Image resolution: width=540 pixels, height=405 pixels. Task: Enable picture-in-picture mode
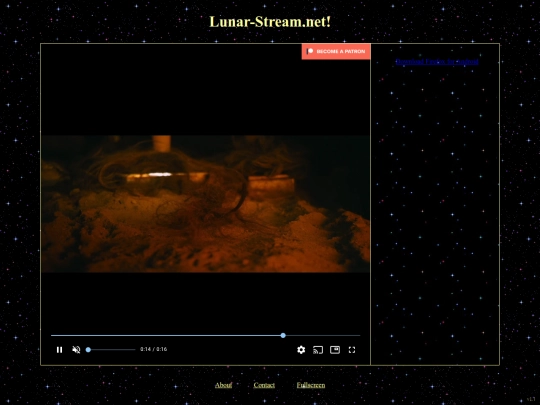click(335, 350)
